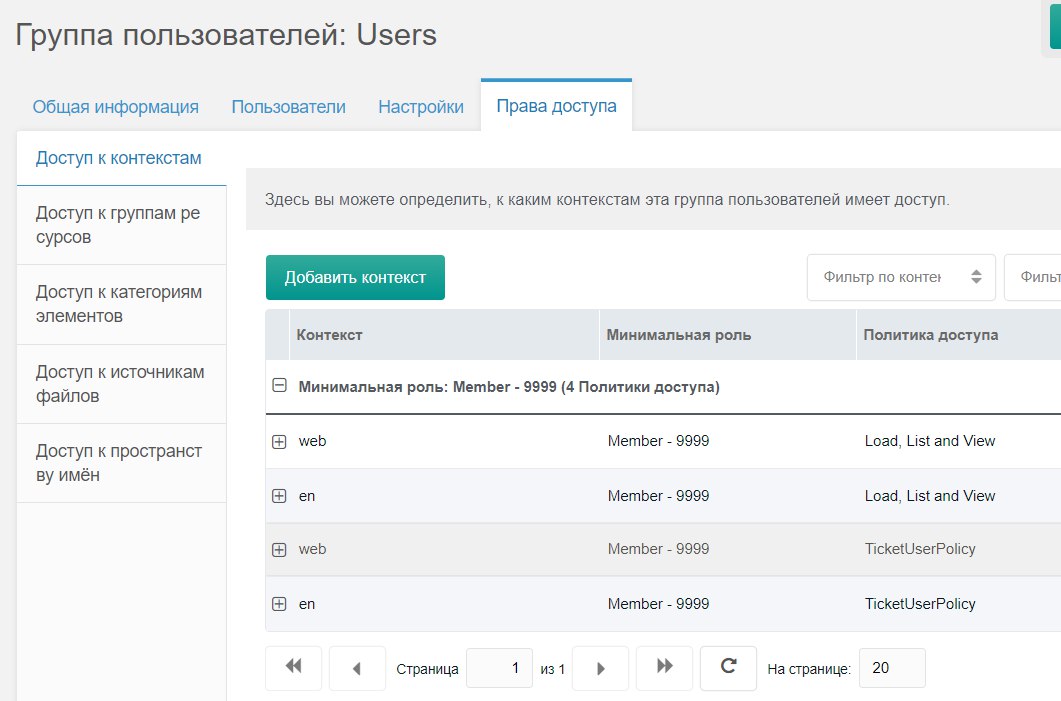Go to next page of the grid
The height and width of the screenshot is (701, 1061).
coord(600,668)
